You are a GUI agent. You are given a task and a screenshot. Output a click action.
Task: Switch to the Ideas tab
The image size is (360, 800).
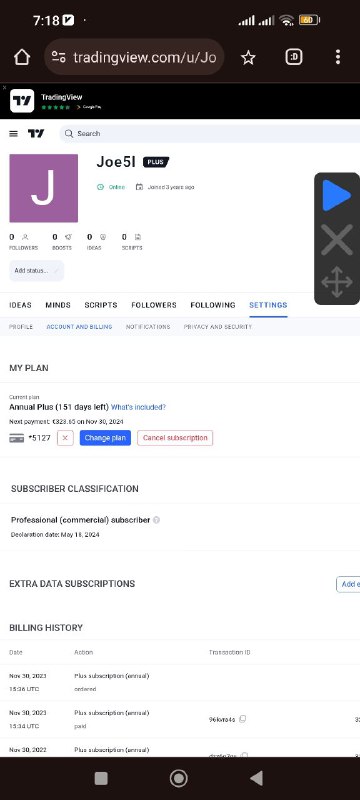coord(20,305)
